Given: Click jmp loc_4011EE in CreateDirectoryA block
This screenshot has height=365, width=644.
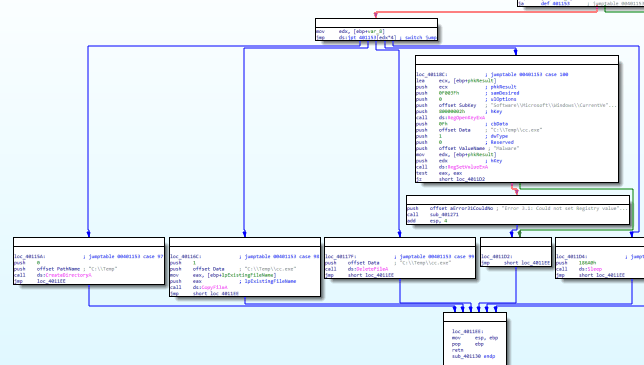Looking at the screenshot, I should point(40,281).
